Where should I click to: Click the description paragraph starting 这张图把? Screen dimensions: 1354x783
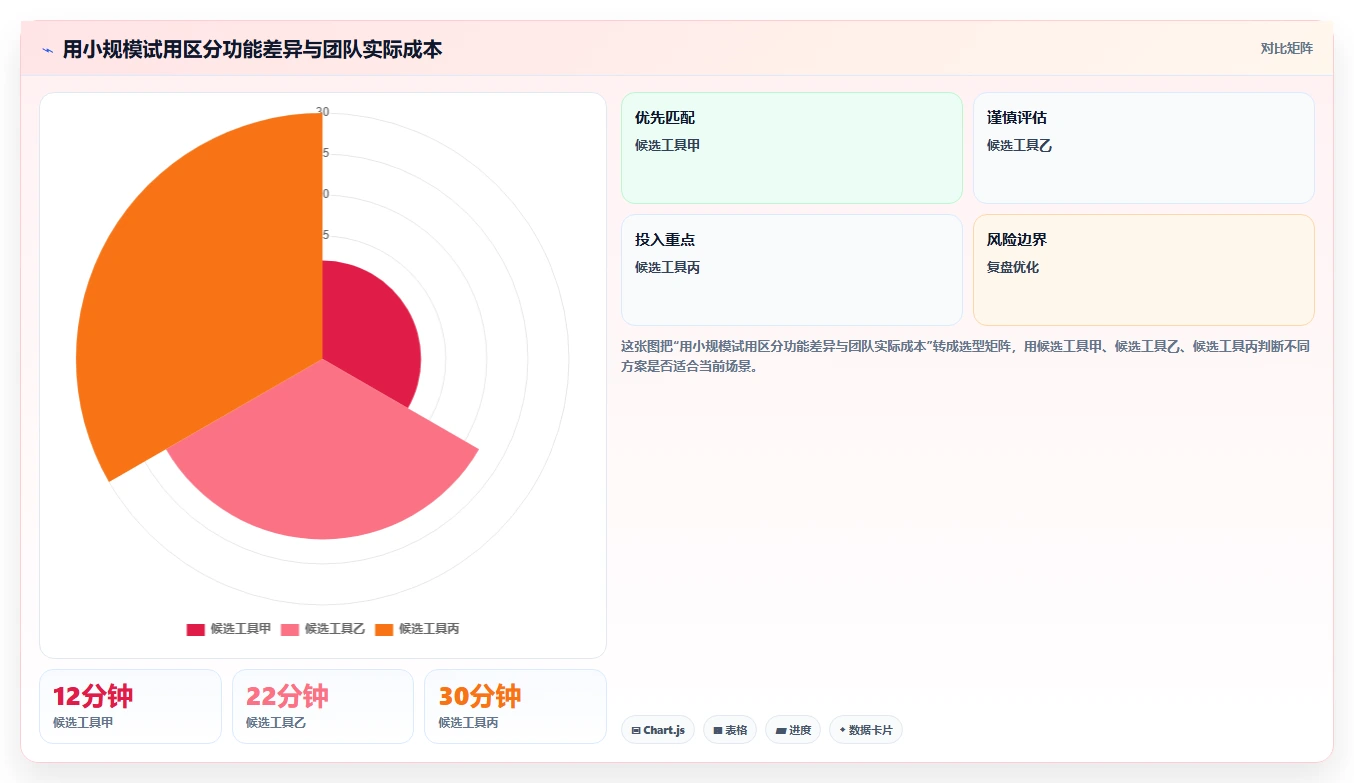[x=966, y=356]
